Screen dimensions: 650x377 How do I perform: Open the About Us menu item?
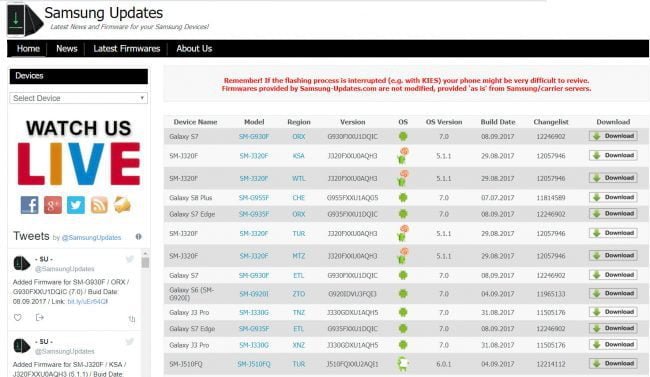click(x=194, y=49)
